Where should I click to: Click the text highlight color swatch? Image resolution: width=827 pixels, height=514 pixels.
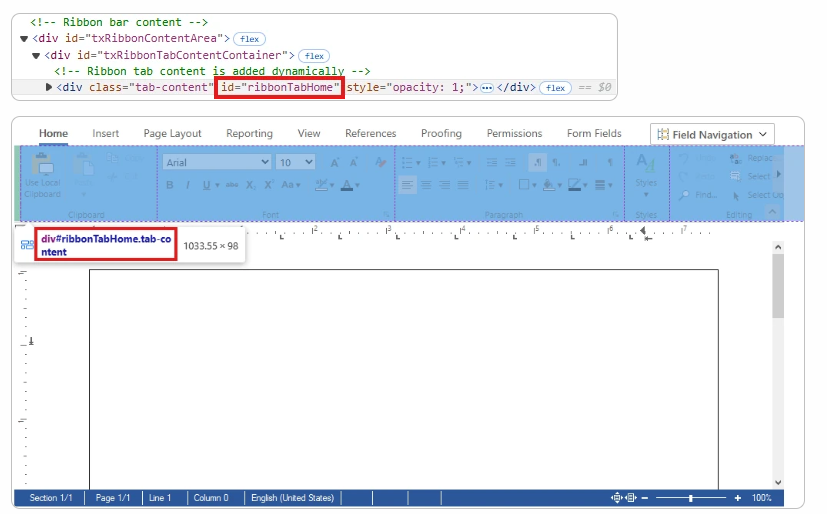(321, 185)
